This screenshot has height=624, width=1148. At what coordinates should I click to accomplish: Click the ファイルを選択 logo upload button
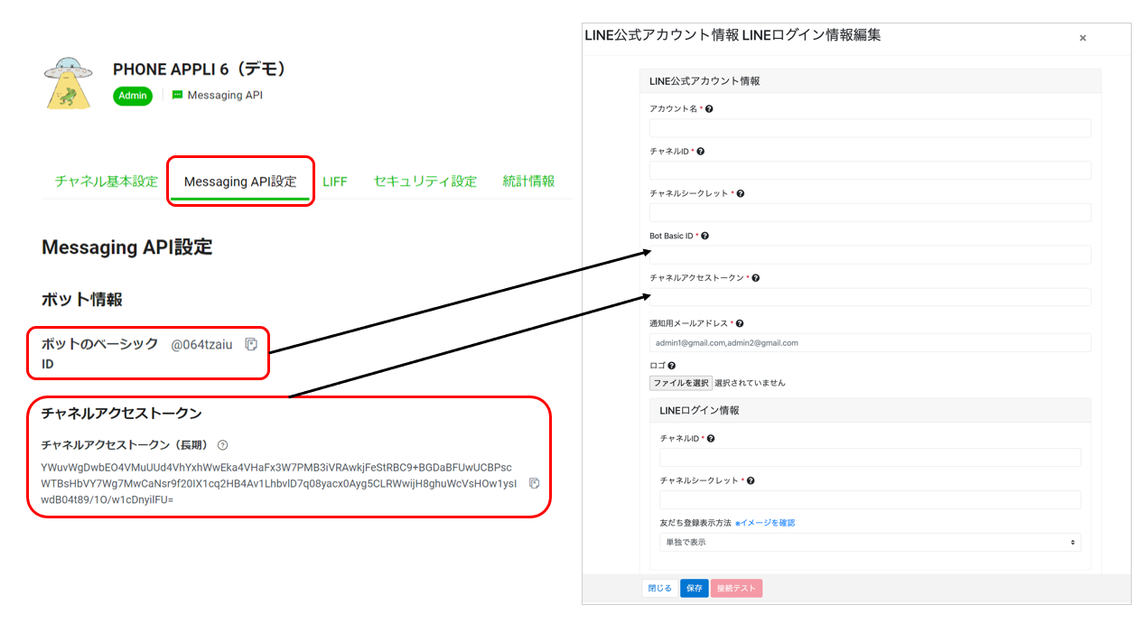681,383
